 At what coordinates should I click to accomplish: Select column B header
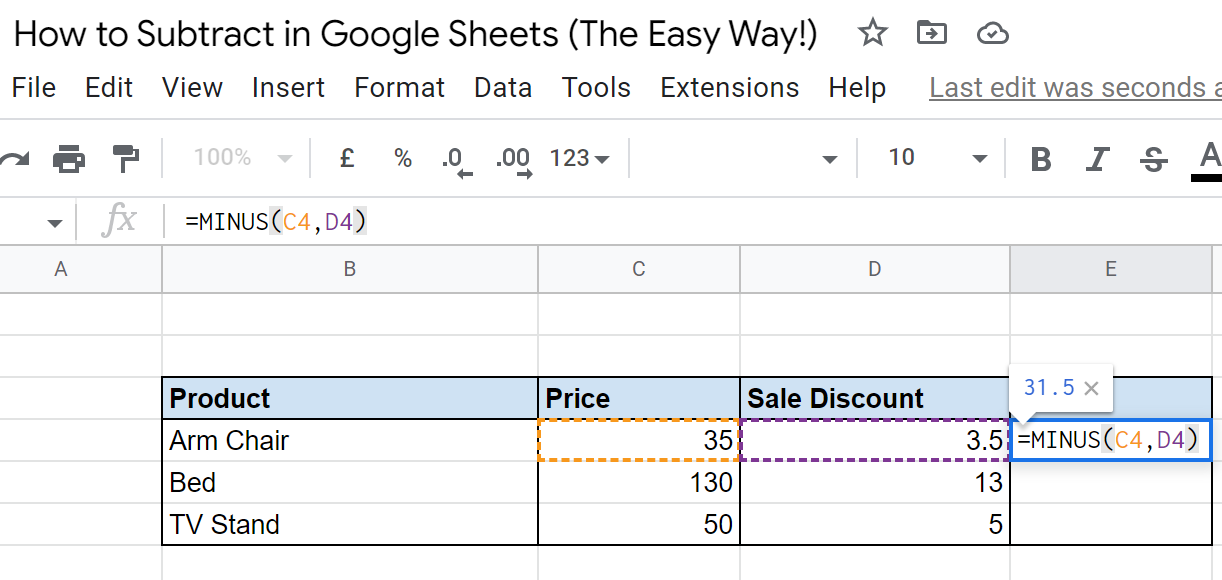click(350, 269)
